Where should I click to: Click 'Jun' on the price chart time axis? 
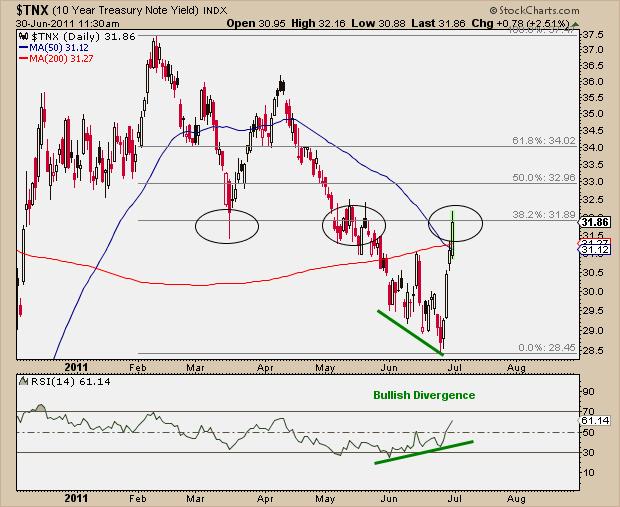pyautogui.click(x=389, y=367)
